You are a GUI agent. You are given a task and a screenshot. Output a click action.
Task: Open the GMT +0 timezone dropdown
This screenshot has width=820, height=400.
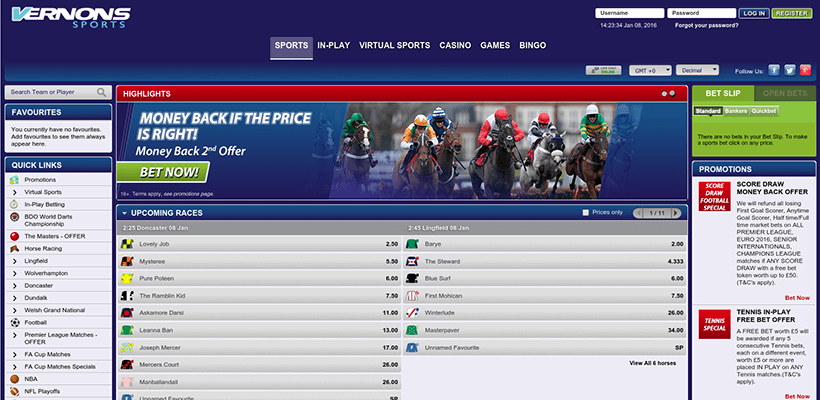click(650, 71)
